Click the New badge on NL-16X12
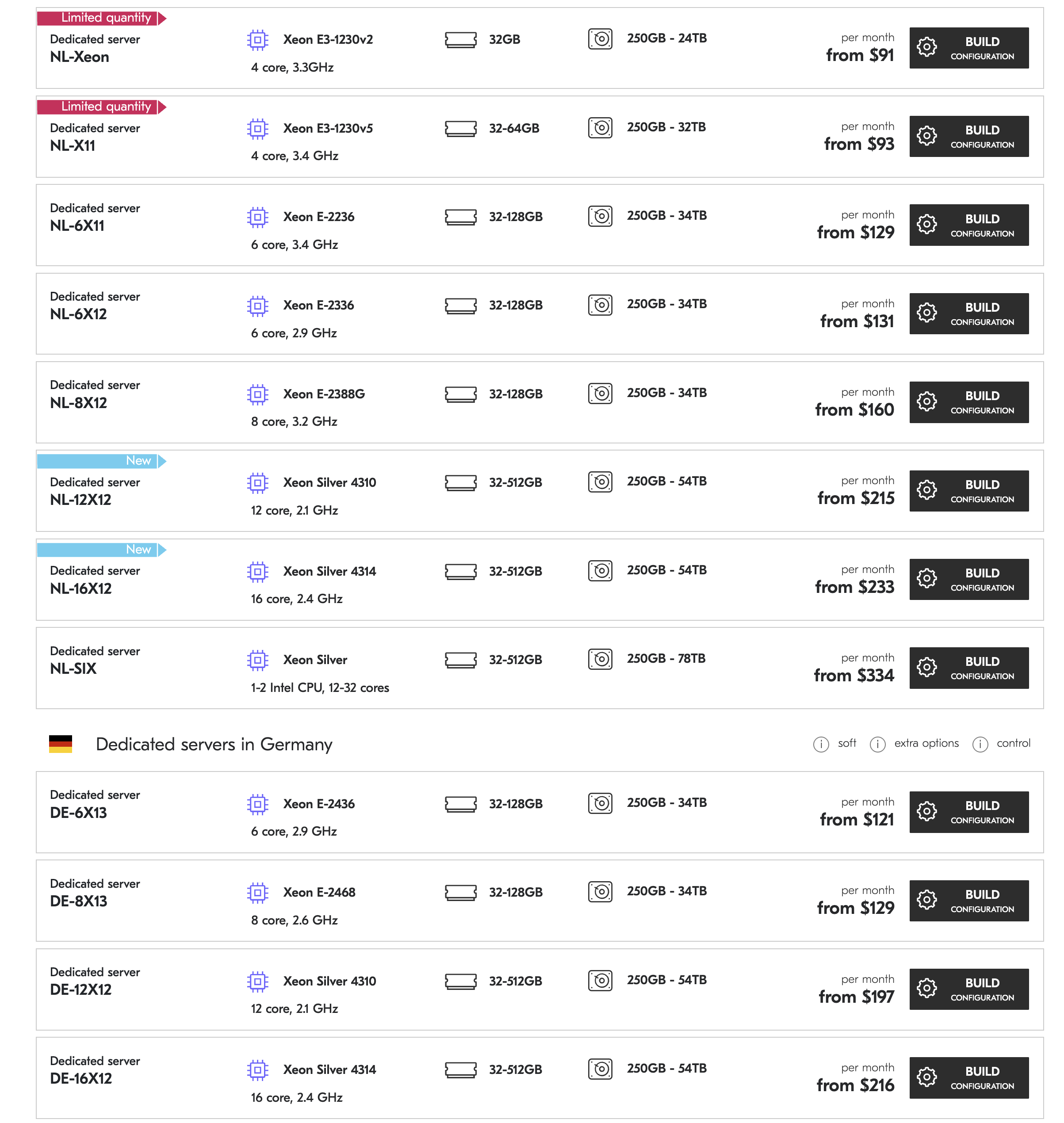This screenshot has height=1123, width=1064. click(102, 549)
